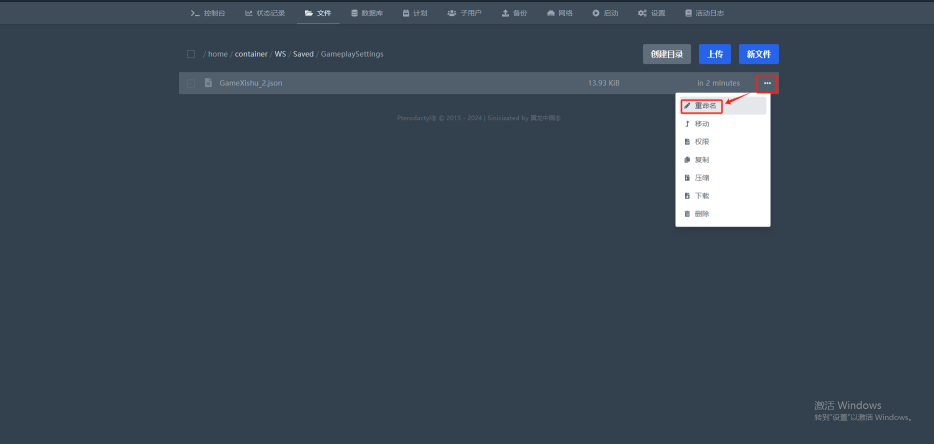934x444 pixels.
Task: Click the chart icon for 状态记录
Action: tap(248, 13)
